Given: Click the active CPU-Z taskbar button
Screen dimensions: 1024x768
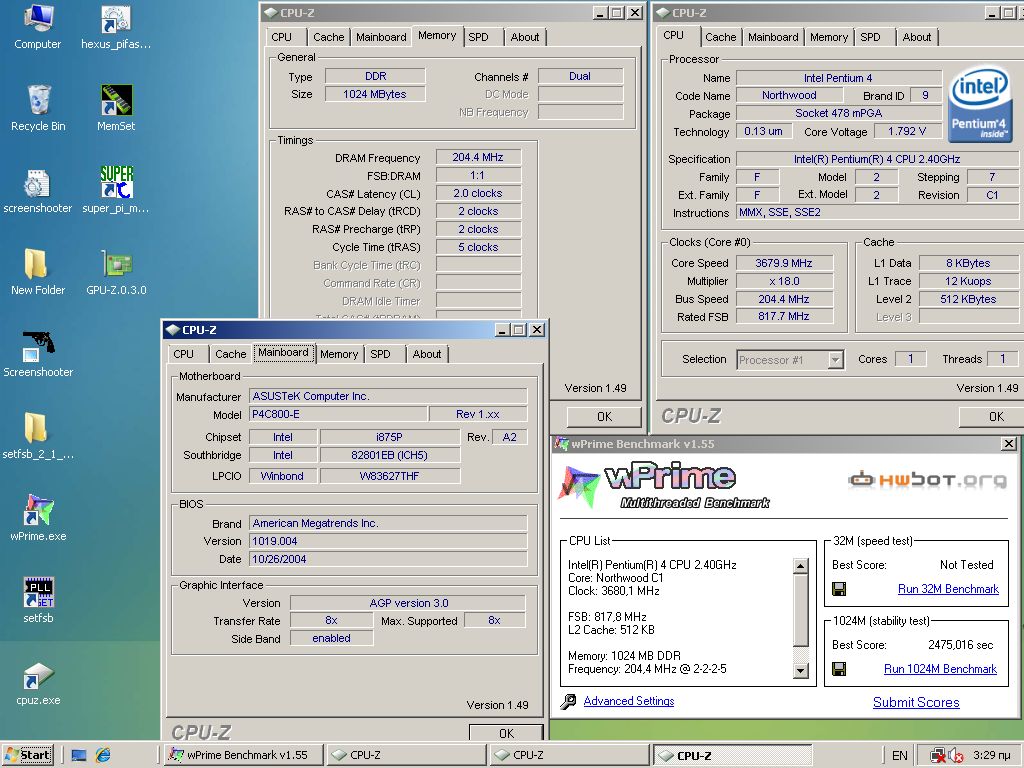Looking at the screenshot, I should pyautogui.click(x=733, y=756).
